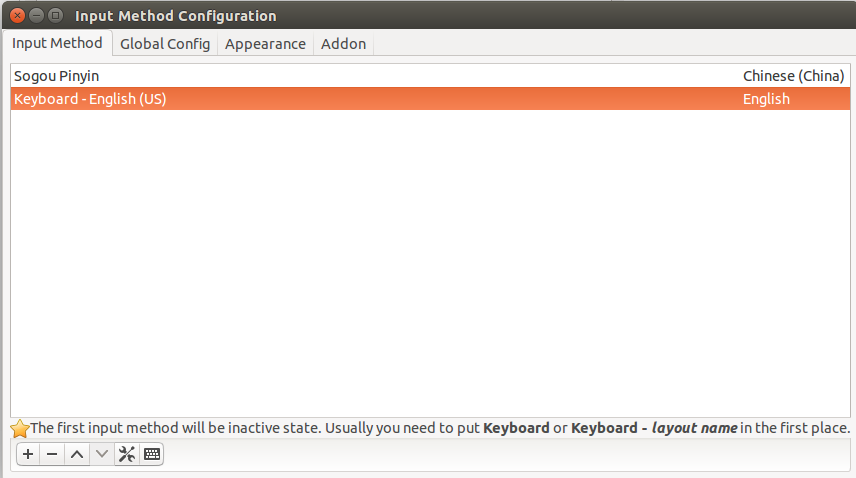
Task: Click empty area of input method list
Action: click(430, 262)
